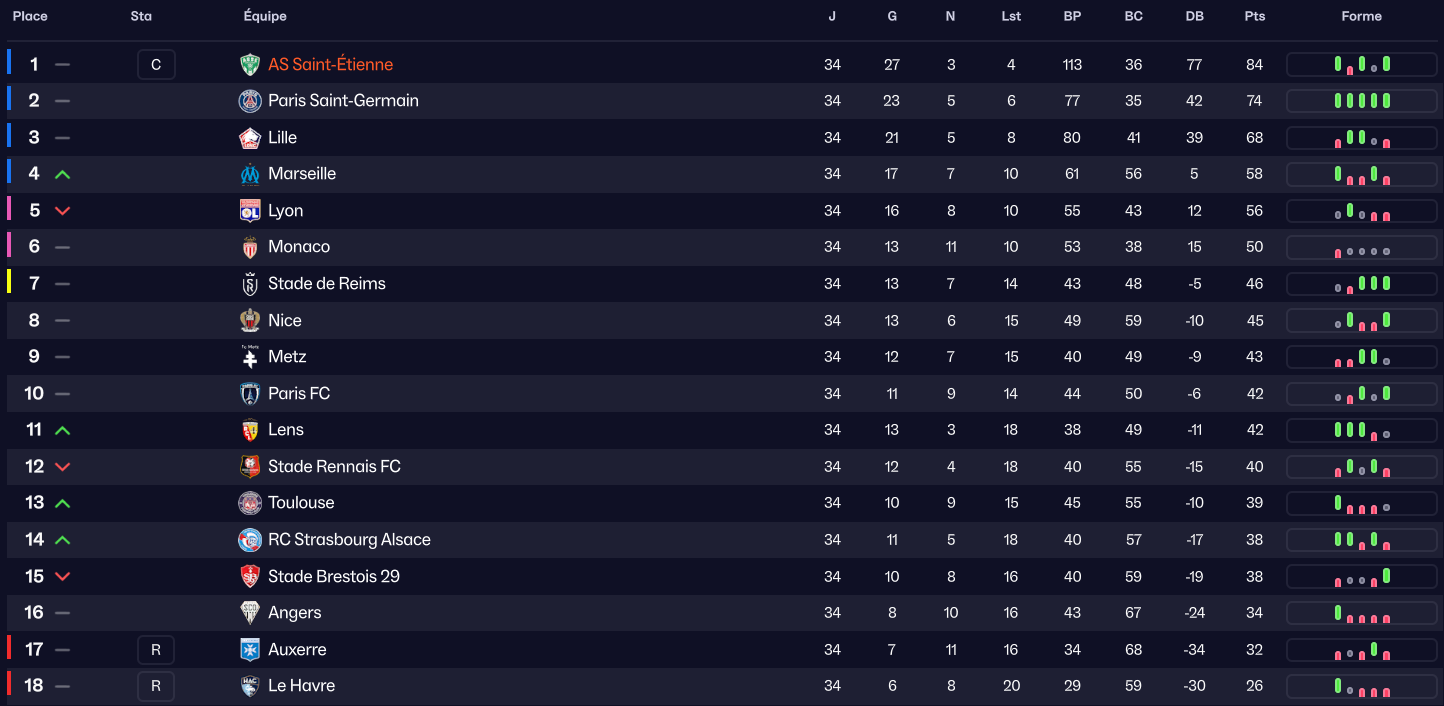1444x706 pixels.
Task: Click Paris Saint-Germain's form indicator bar
Action: click(x=1361, y=101)
